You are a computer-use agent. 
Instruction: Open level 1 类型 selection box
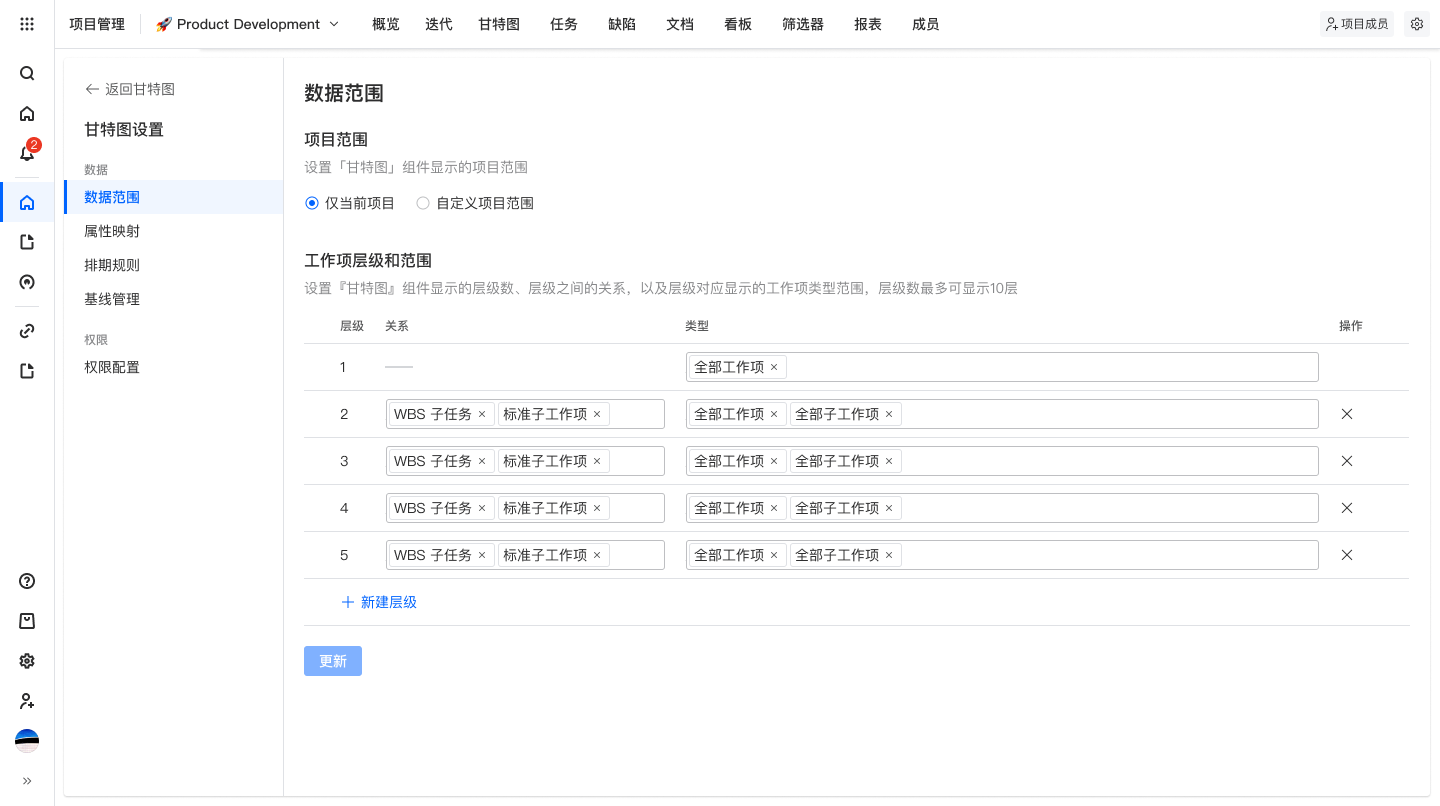[x=1002, y=367]
